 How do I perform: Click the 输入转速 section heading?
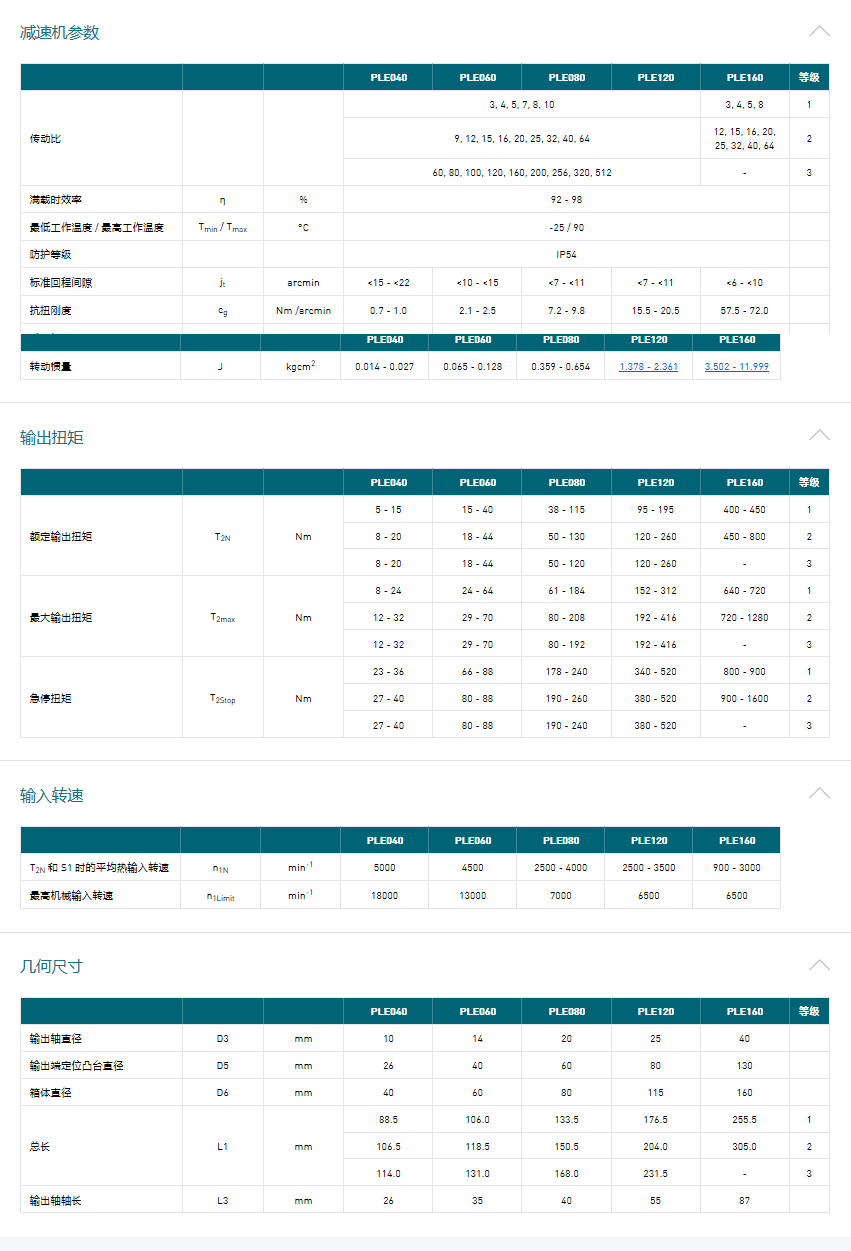click(52, 796)
